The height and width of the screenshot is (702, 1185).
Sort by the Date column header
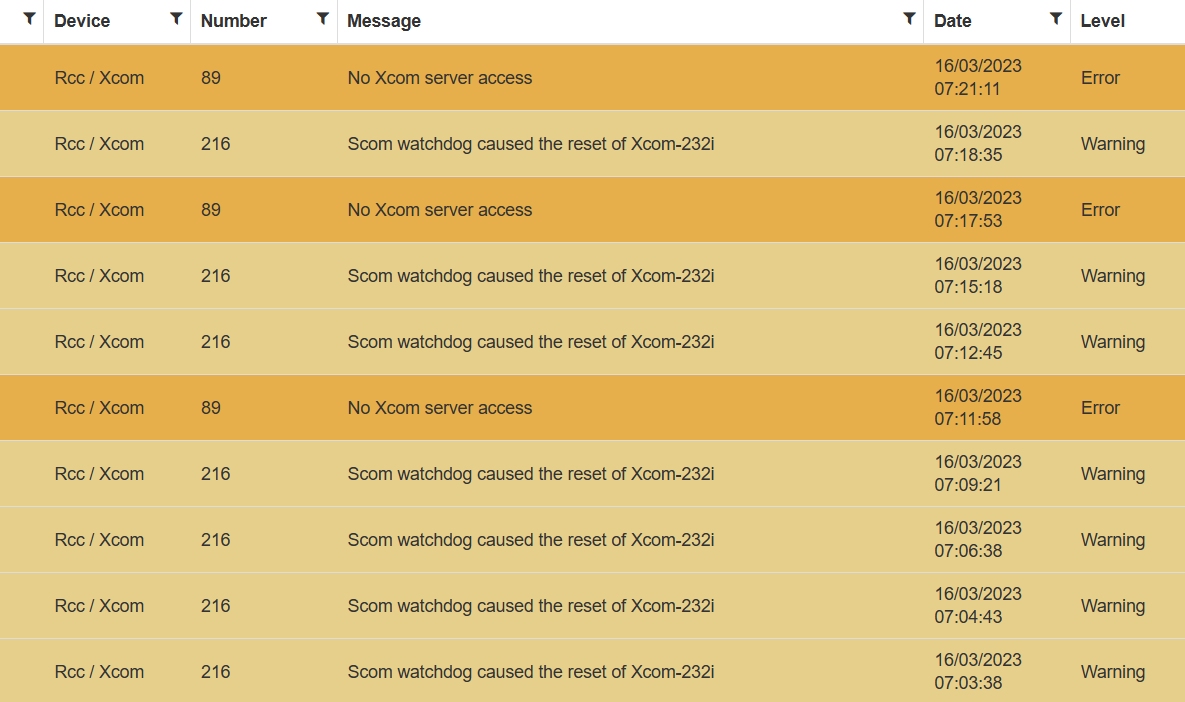pyautogui.click(x=953, y=21)
